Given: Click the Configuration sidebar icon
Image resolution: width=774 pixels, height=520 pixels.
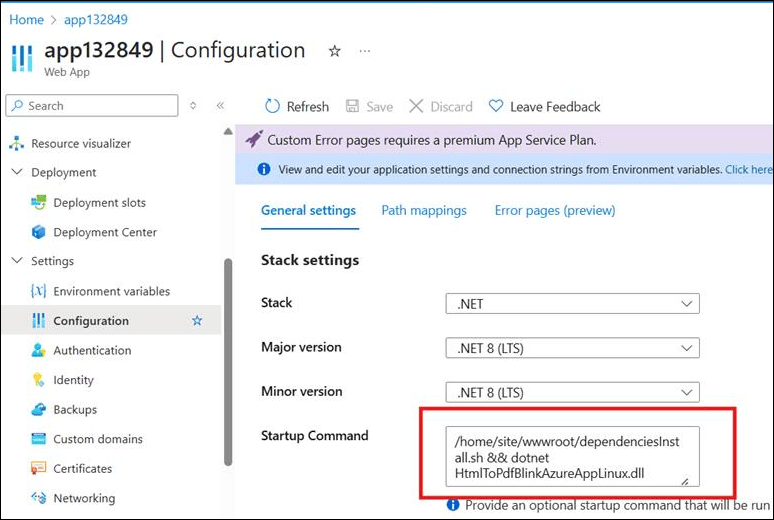Looking at the screenshot, I should point(39,320).
